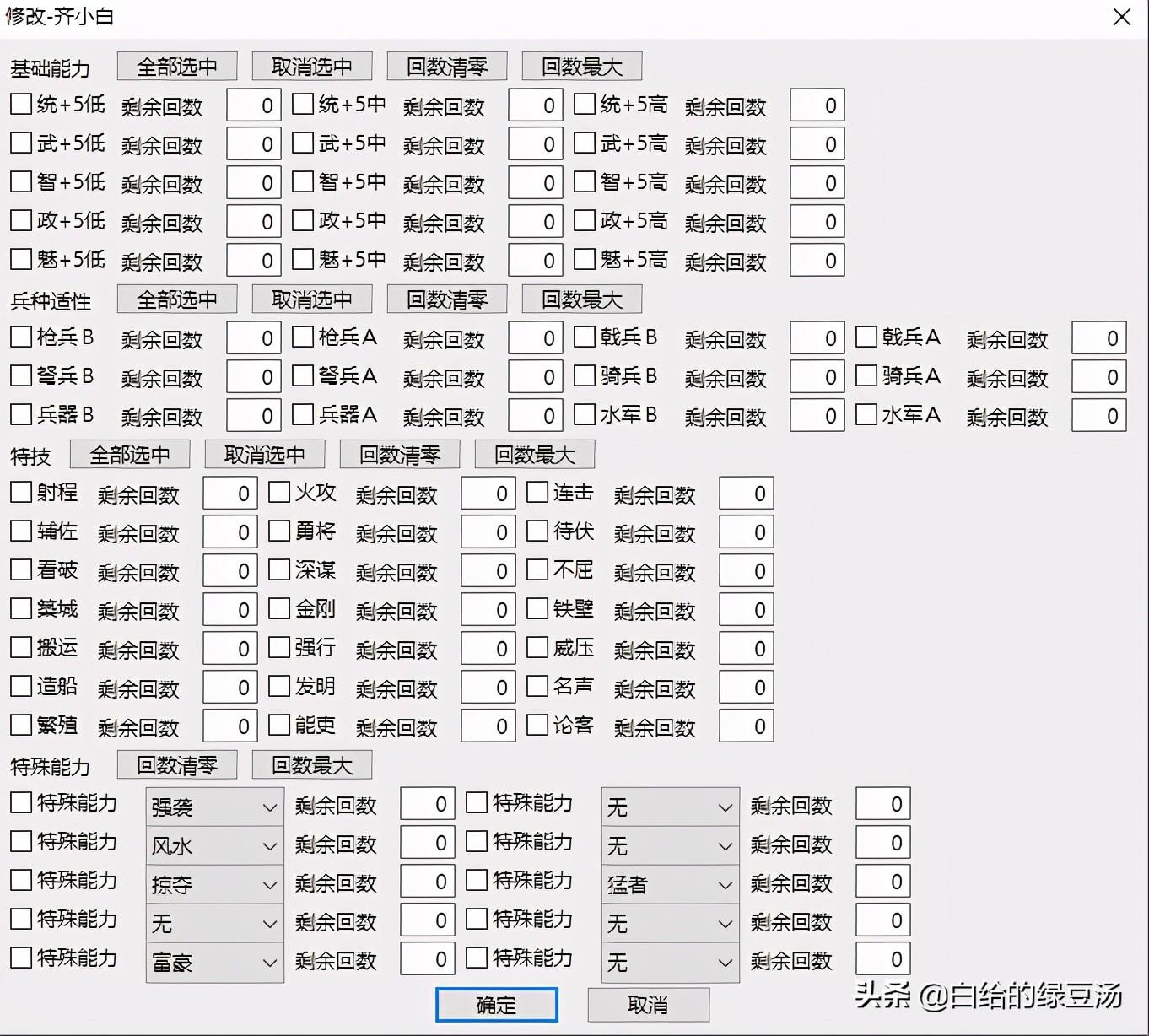Enable the 枪兵B checkbox
1149x1036 pixels.
click(20, 336)
